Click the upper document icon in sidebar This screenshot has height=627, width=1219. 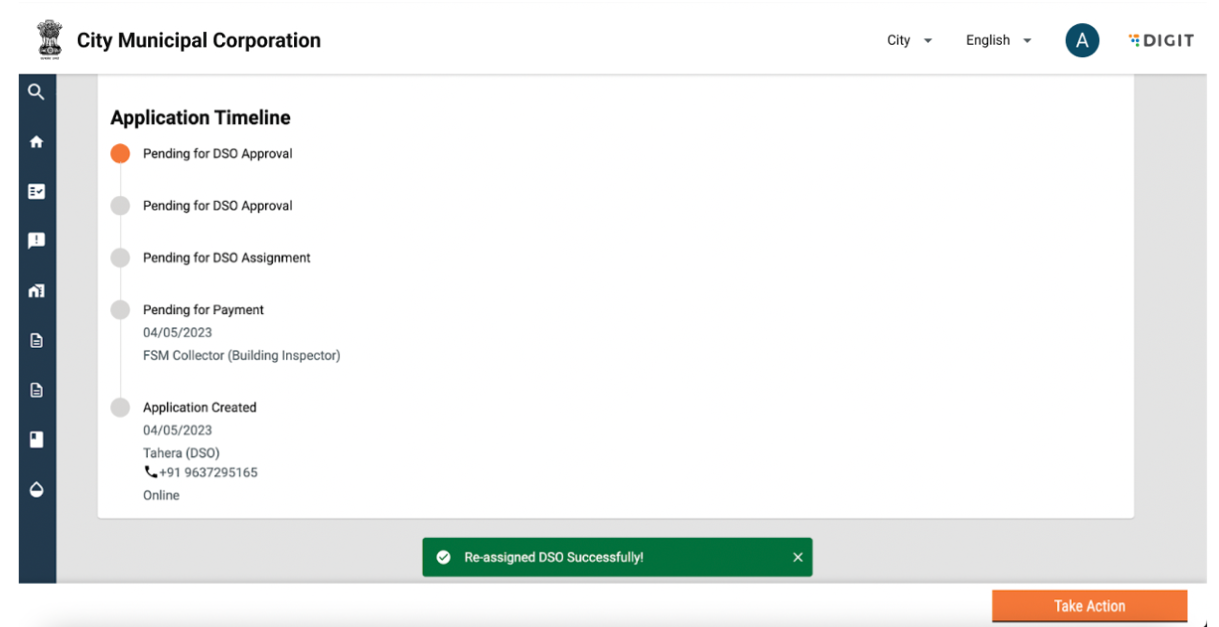click(36, 340)
